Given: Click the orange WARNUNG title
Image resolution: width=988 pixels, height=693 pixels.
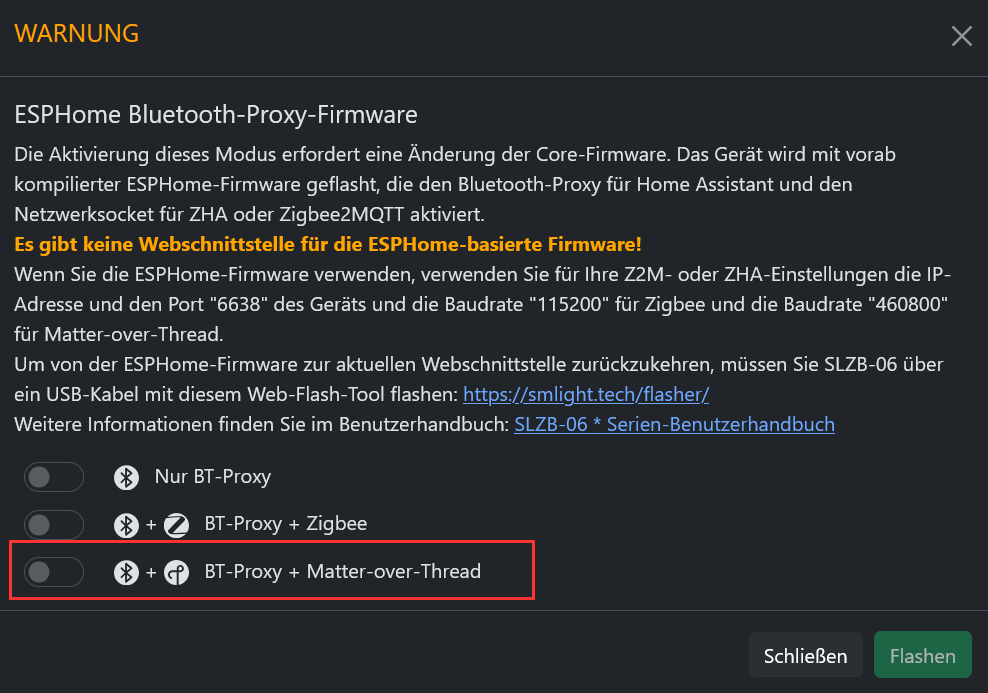Looking at the screenshot, I should 76,33.
